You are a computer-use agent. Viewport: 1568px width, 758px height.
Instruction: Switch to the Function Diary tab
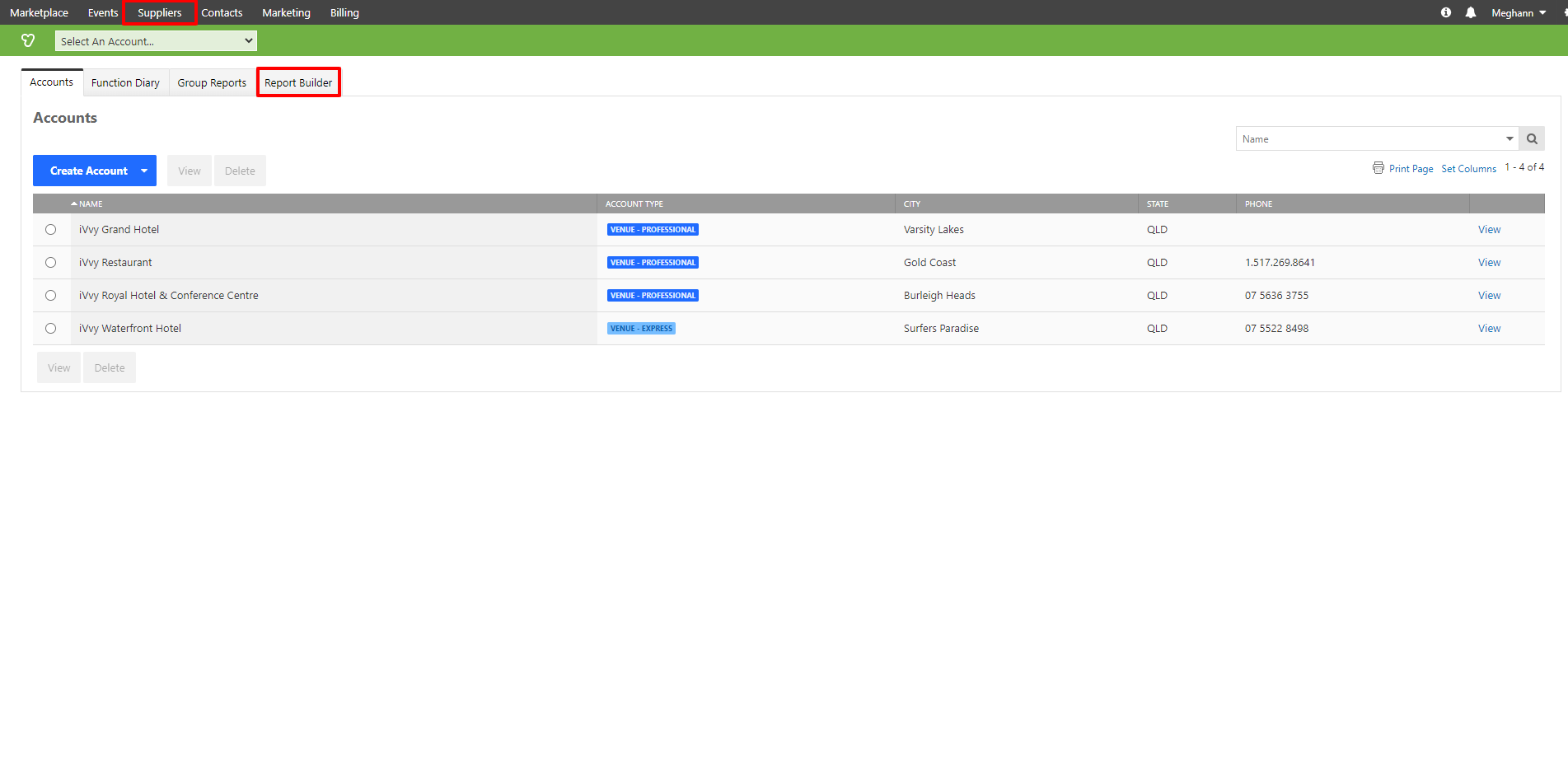pos(125,82)
